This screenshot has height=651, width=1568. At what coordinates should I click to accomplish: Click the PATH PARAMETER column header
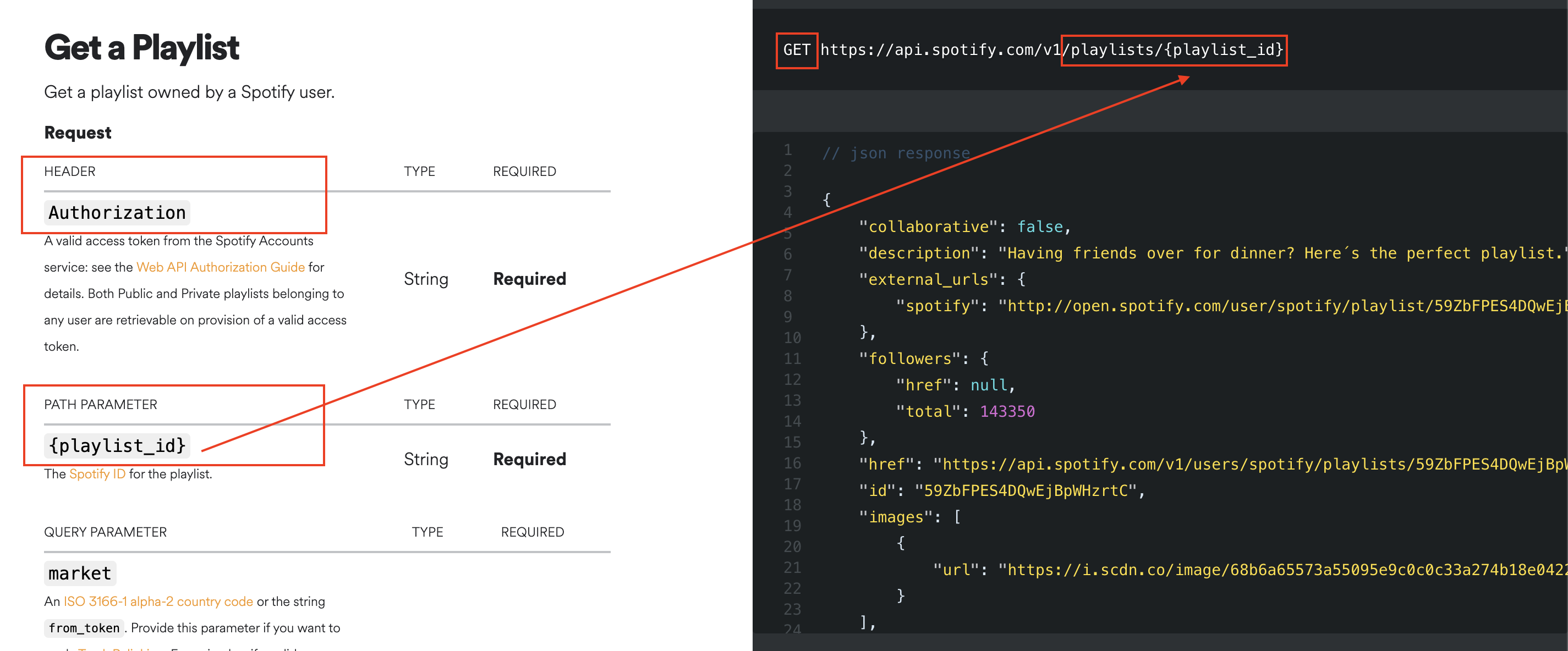(101, 405)
